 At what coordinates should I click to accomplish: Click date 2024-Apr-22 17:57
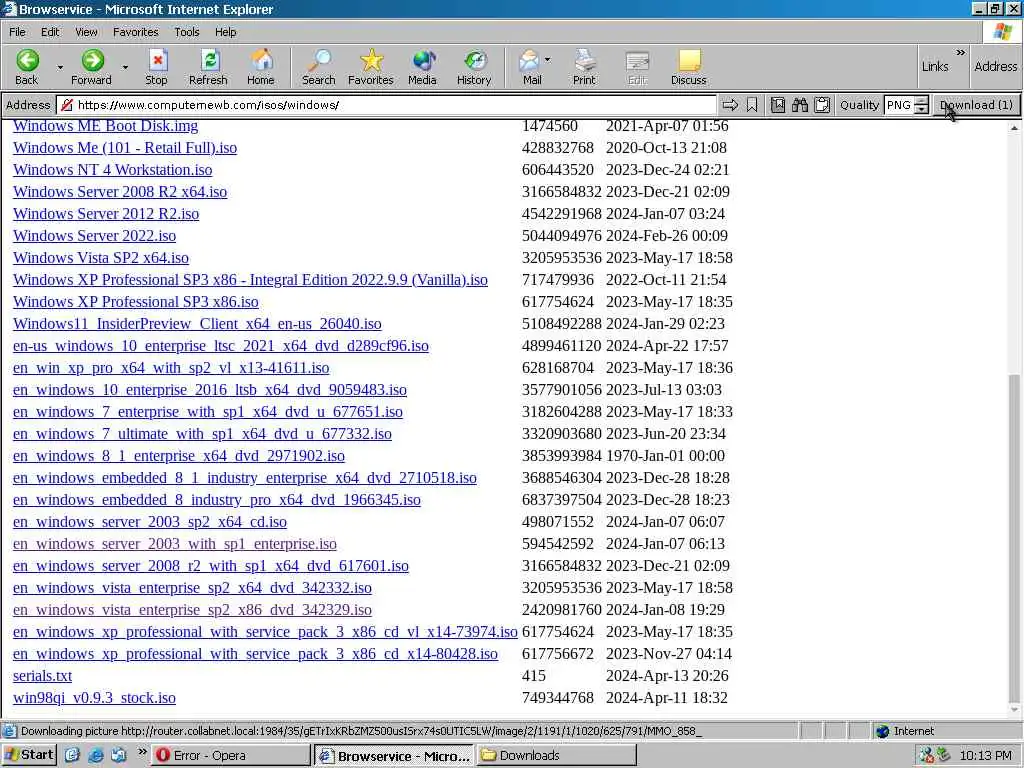click(x=667, y=346)
